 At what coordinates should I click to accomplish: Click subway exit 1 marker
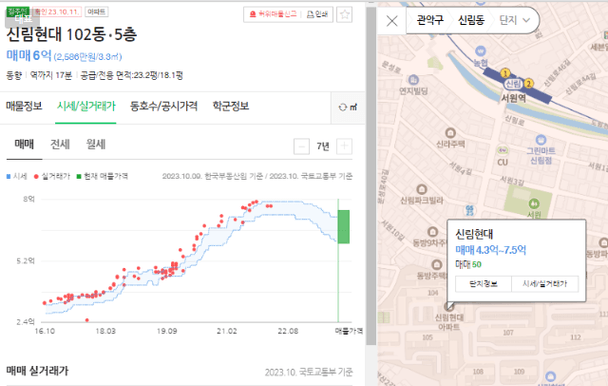tap(505, 73)
